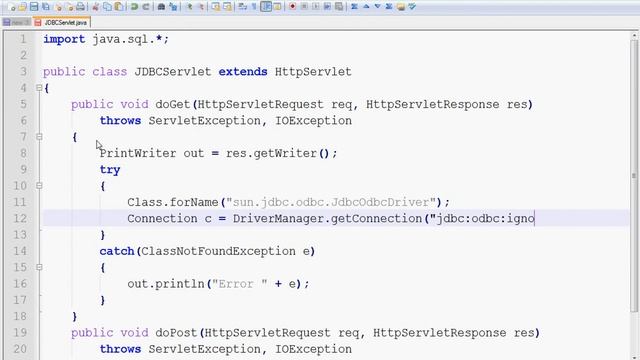This screenshot has width=640, height=360.
Task: Click 'catch(ClassNotFoundException e)' line
Action: [207, 251]
